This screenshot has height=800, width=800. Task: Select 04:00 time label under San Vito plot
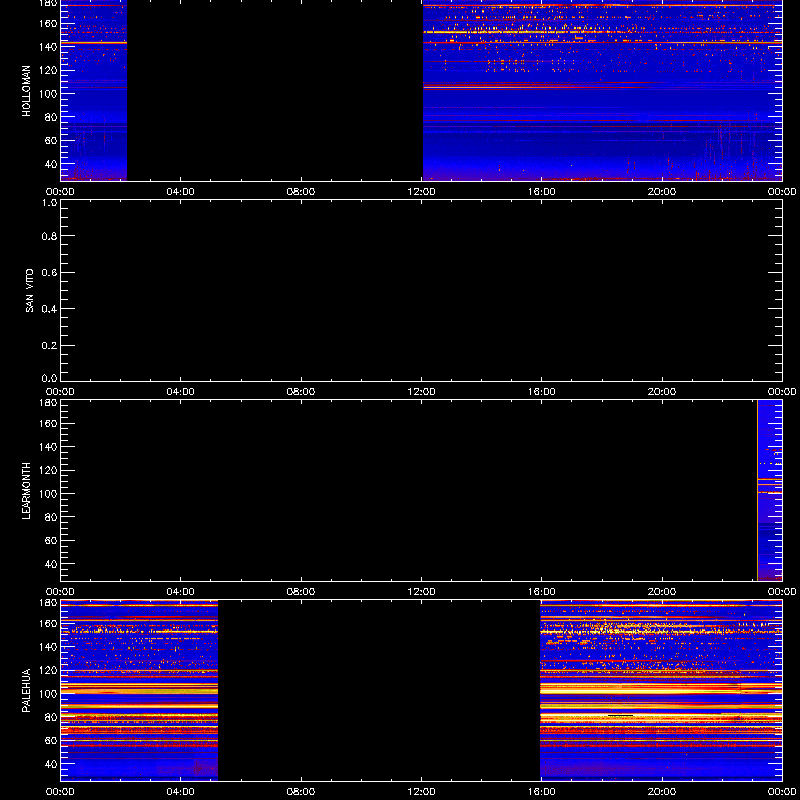point(181,392)
